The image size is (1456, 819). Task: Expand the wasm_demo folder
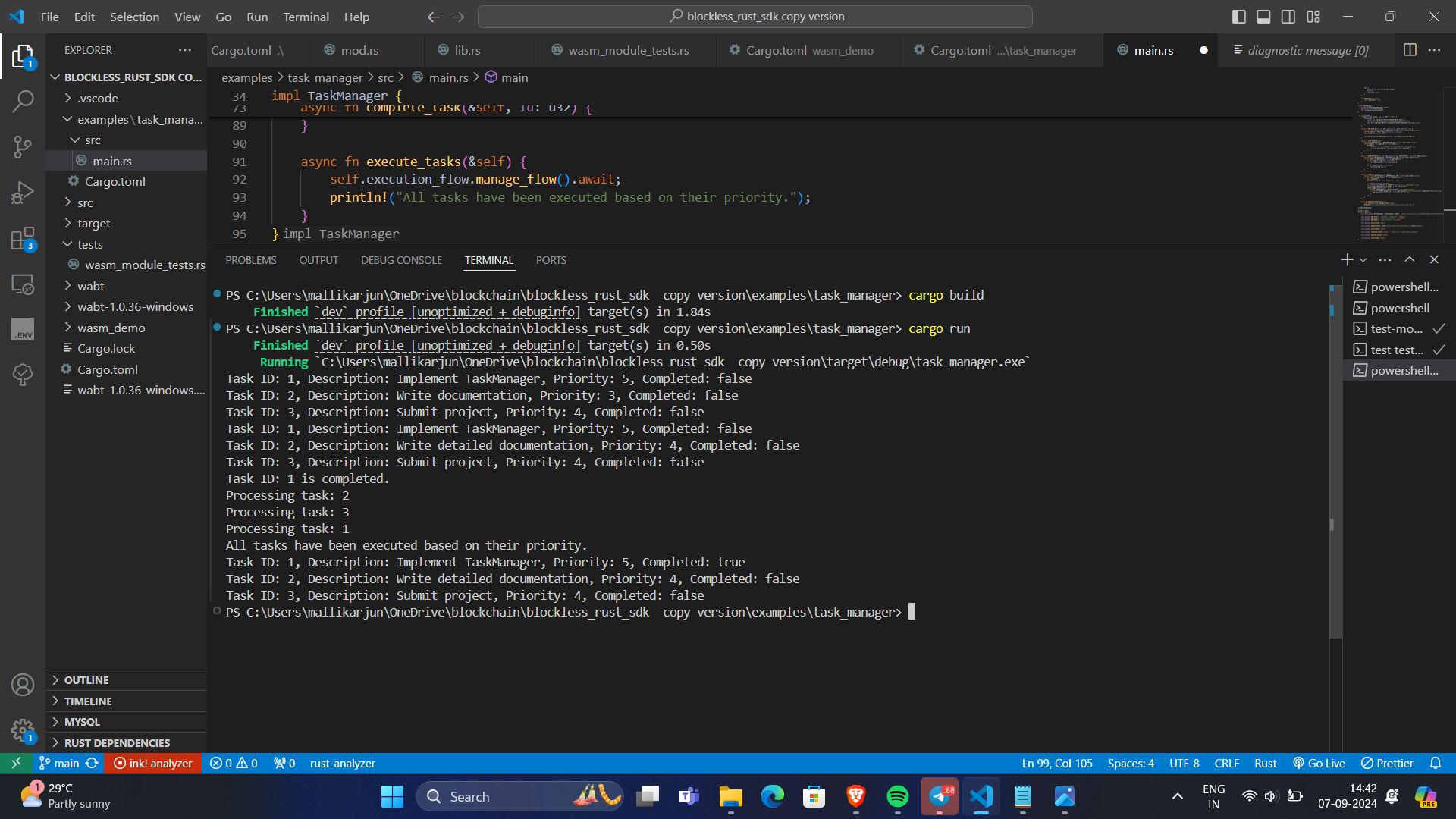[126, 328]
